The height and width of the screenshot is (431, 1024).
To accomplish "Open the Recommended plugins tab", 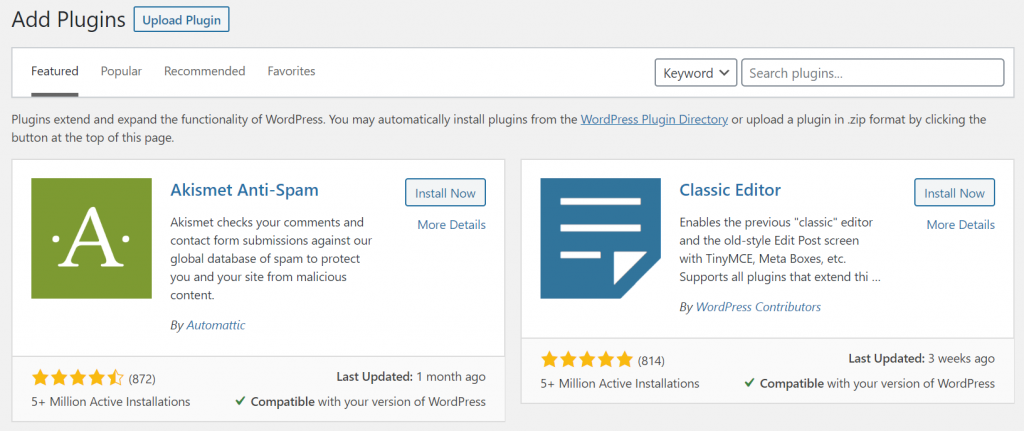I will (x=204, y=72).
